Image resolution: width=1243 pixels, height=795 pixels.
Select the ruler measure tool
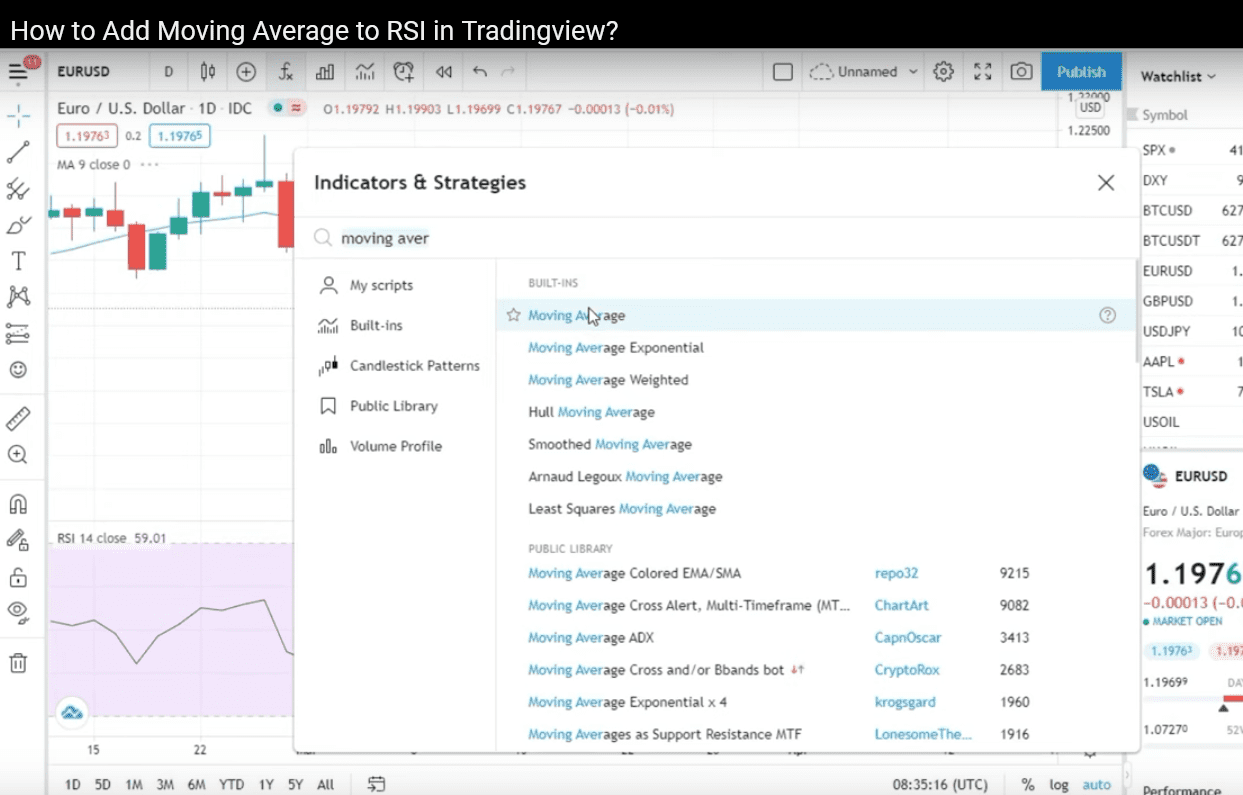[x=18, y=418]
